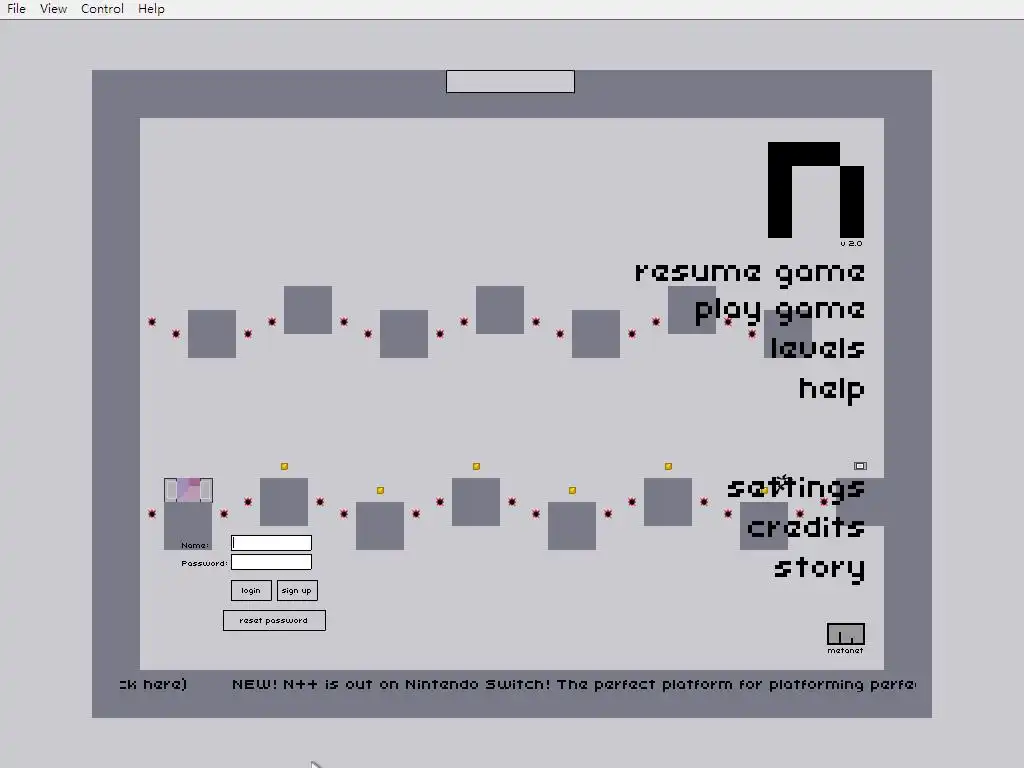Viewport: 1024px width, 768px height.
Task: Open the File menu
Action: point(16,8)
